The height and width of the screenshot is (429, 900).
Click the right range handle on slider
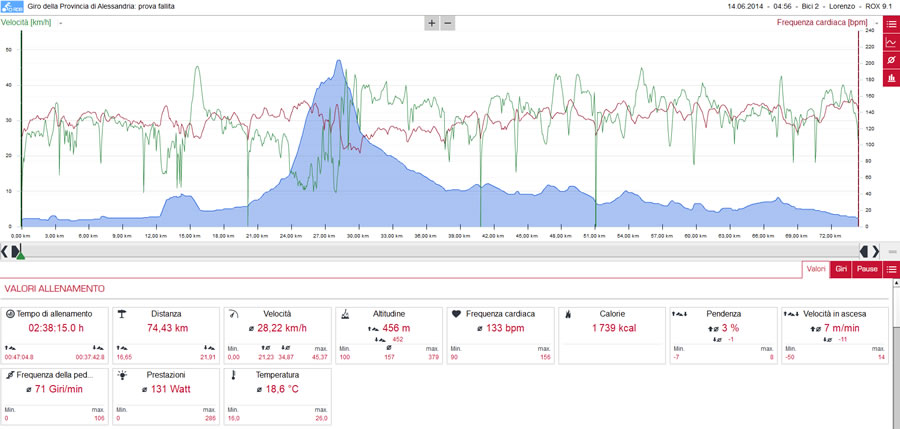(864, 250)
